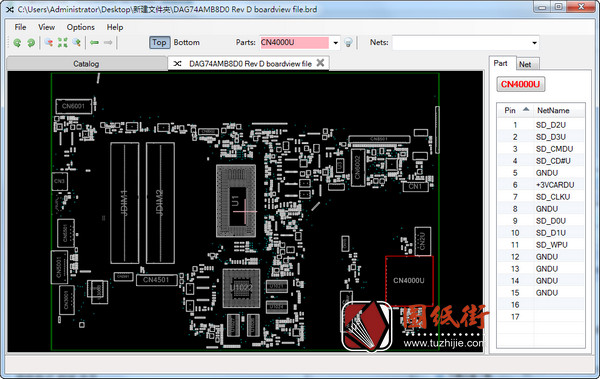The image size is (600, 379).
Task: Select CN4501 connector on the board
Action: [x=156, y=280]
